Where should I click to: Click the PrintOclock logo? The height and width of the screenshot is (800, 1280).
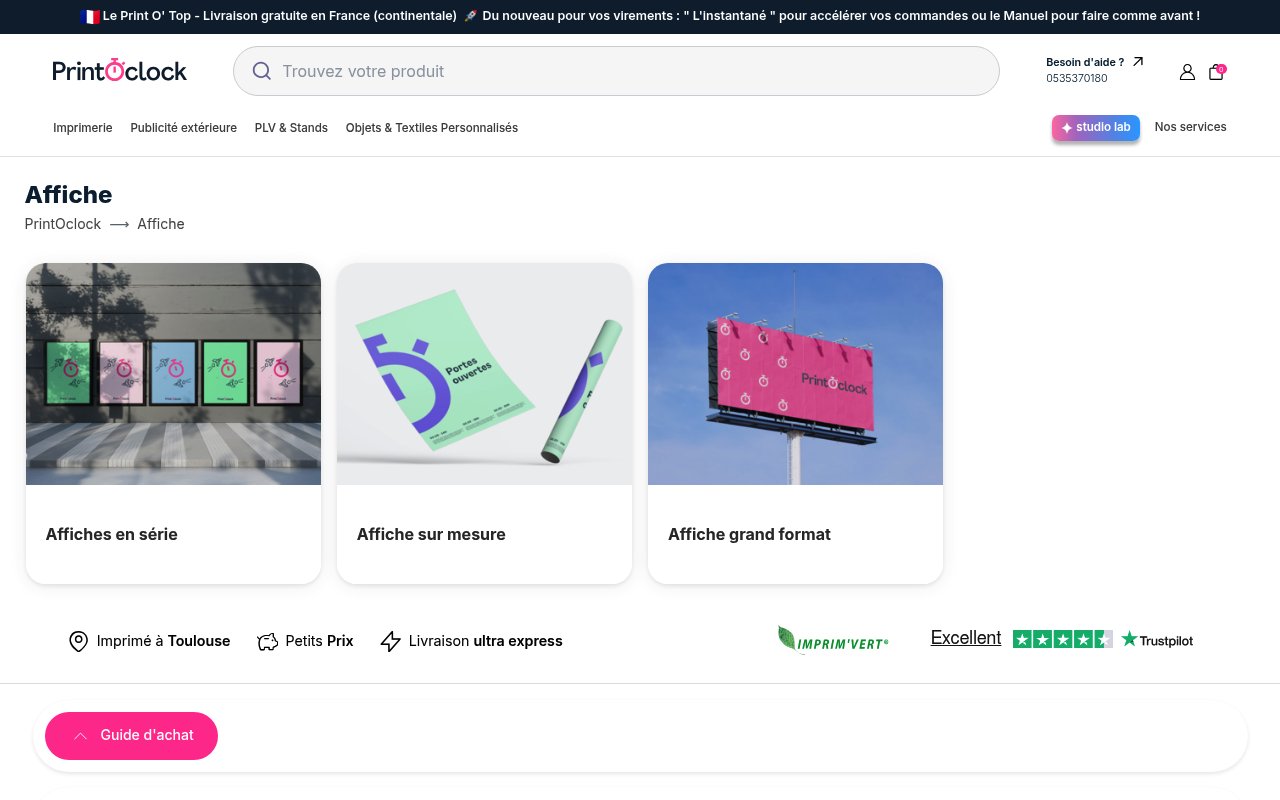(120, 71)
